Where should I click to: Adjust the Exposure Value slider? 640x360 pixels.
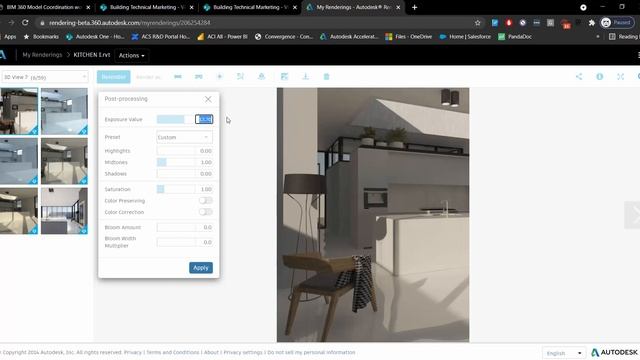[x=175, y=119]
